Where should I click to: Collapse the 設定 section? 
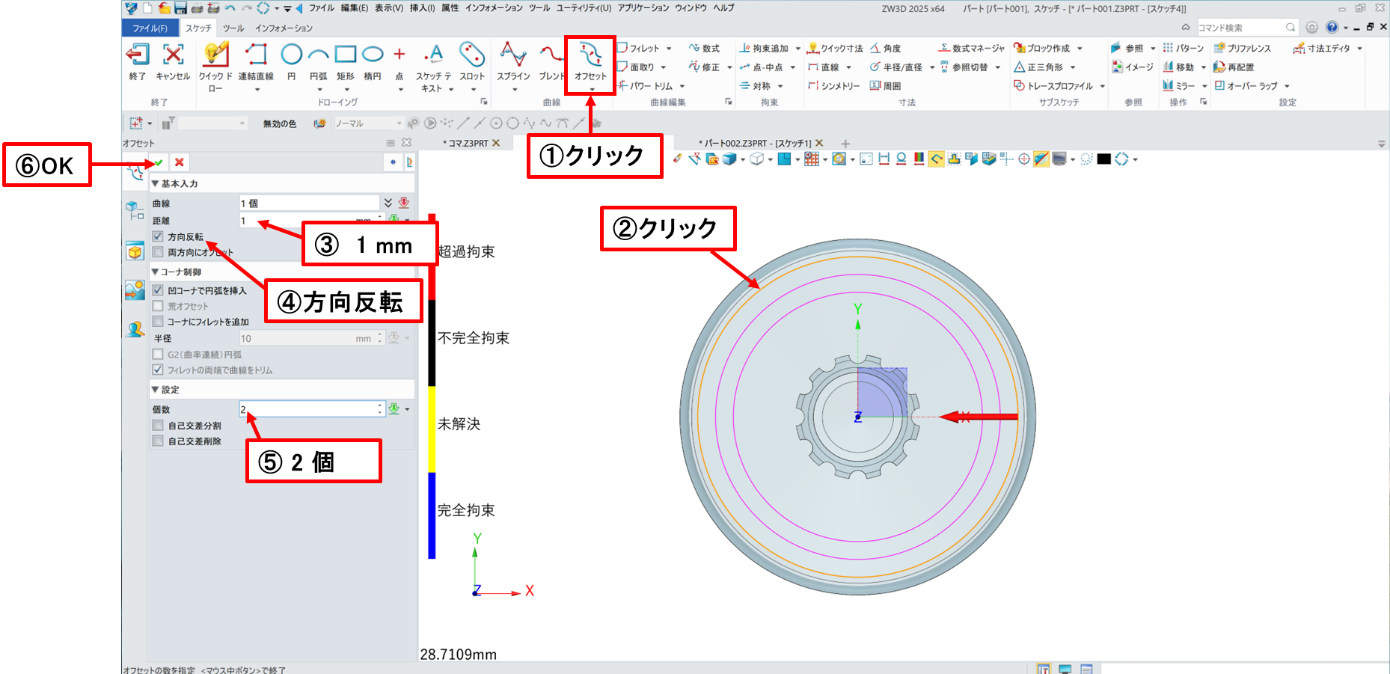(x=156, y=390)
